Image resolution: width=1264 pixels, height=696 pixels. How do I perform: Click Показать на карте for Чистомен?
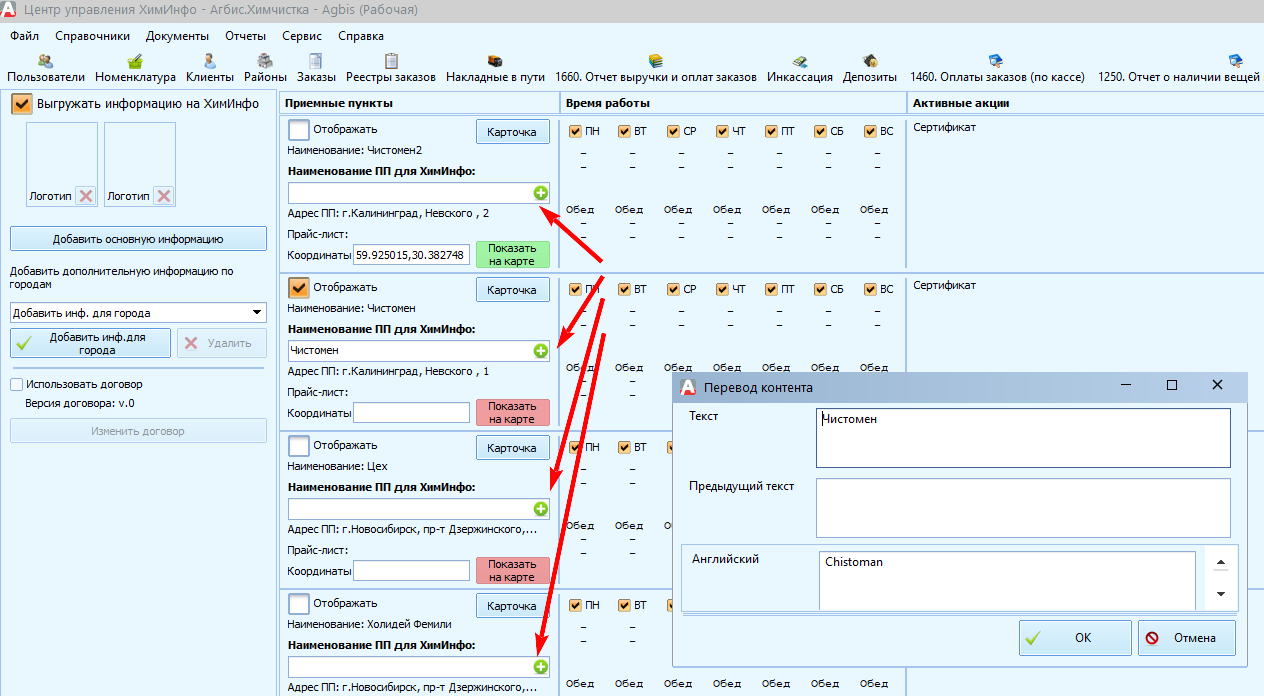click(512, 413)
